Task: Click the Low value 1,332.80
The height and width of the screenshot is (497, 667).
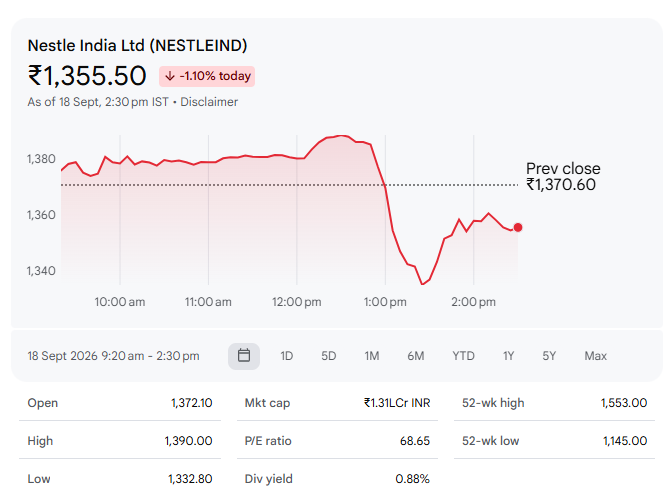Action: (x=190, y=479)
